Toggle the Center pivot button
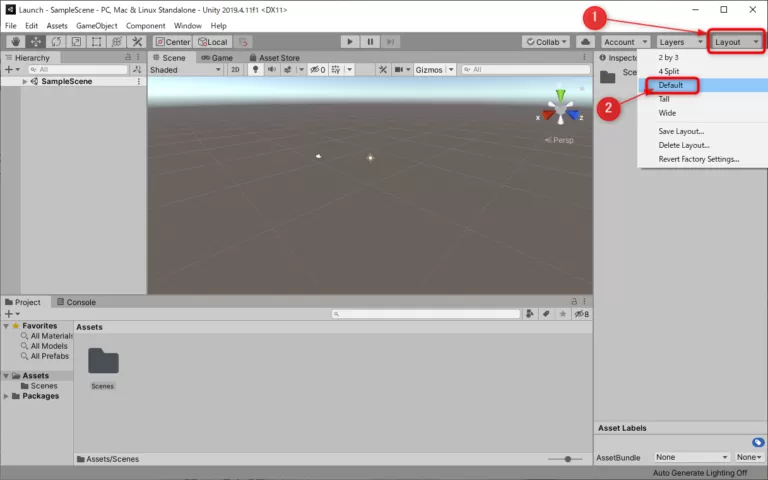 [172, 42]
